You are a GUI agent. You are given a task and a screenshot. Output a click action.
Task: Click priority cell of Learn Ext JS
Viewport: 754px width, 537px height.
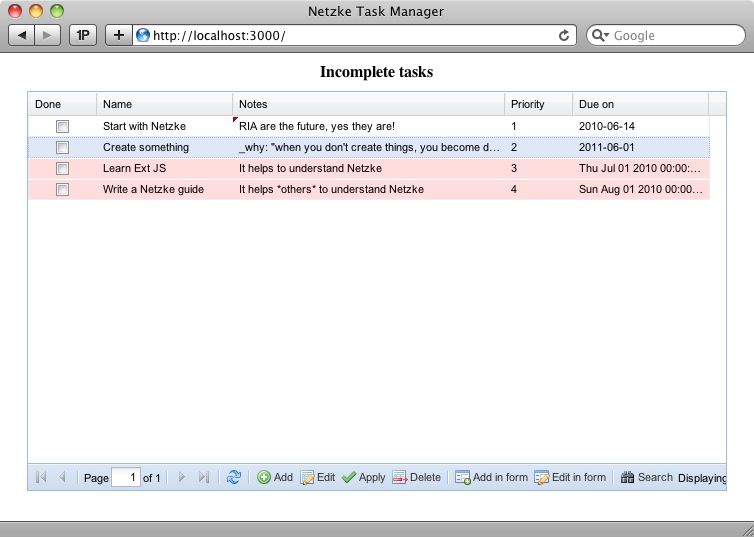(x=539, y=168)
